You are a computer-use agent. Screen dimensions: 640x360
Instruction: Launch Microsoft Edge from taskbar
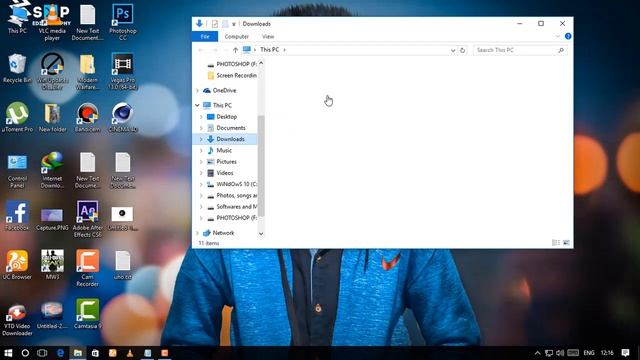(x=60, y=353)
